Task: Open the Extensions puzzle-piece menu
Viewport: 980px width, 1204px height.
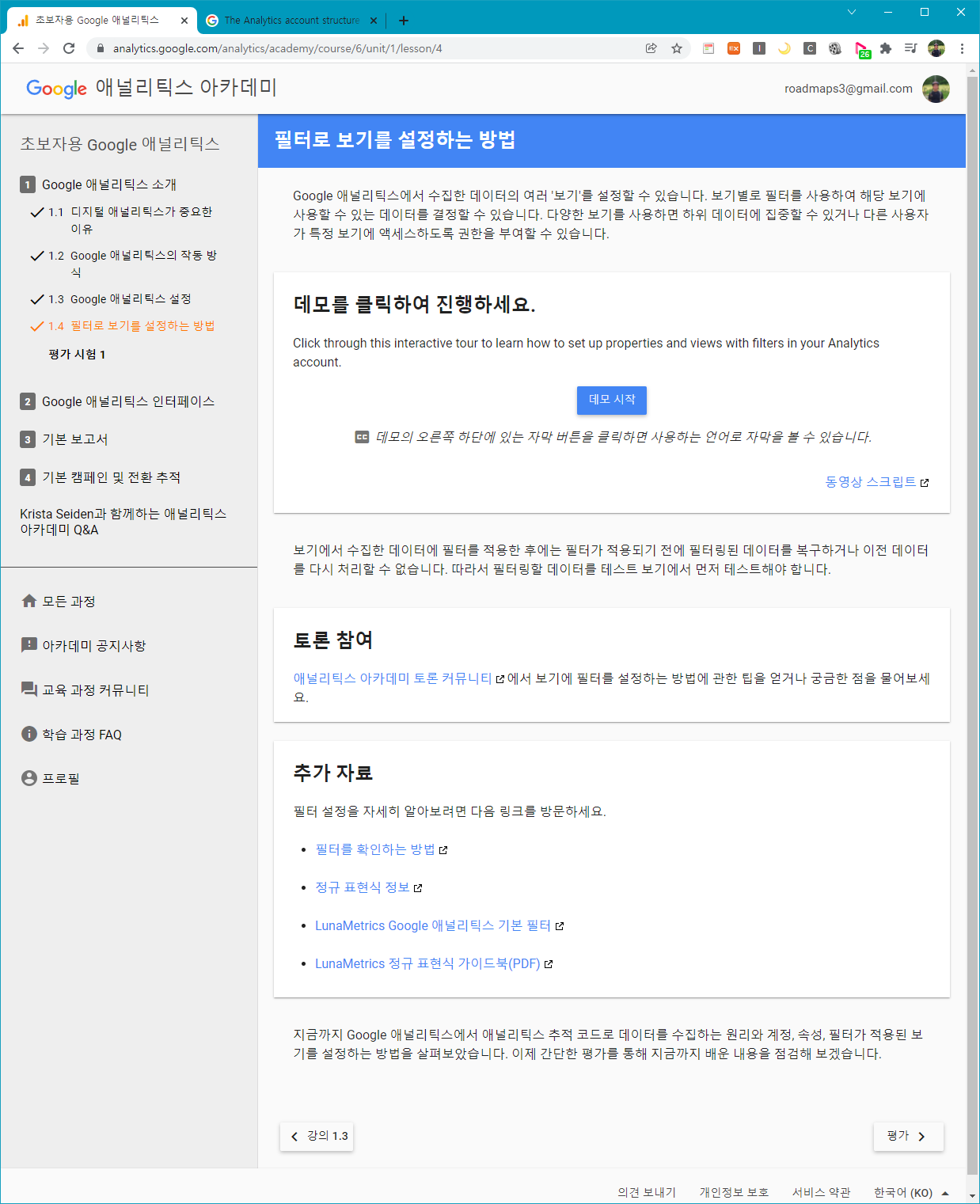Action: tap(886, 48)
